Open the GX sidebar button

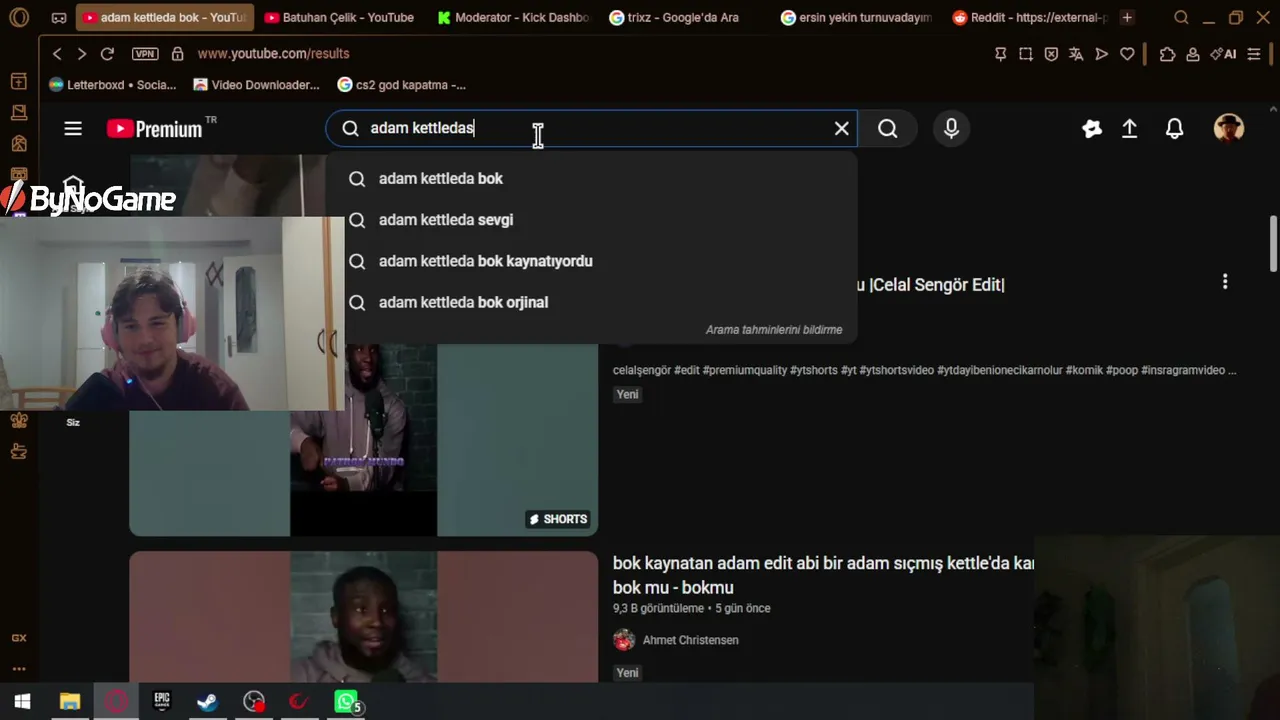19,638
